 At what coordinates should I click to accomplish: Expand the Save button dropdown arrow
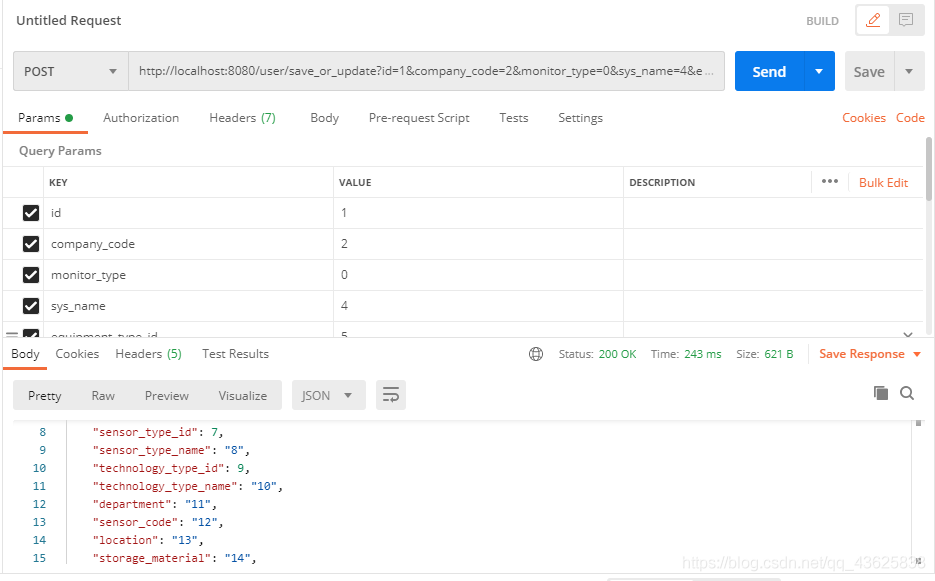(x=909, y=72)
